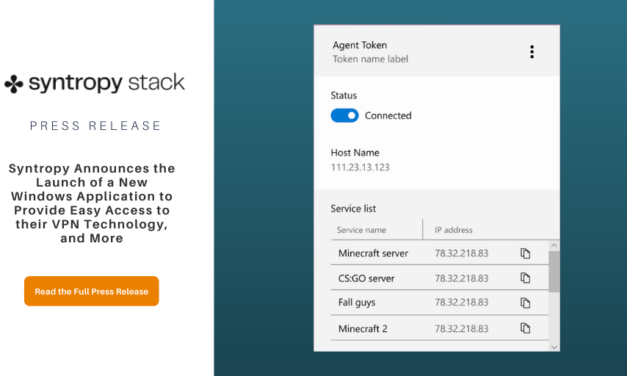Click the Host Name value 111.23.13.123

pos(360,167)
